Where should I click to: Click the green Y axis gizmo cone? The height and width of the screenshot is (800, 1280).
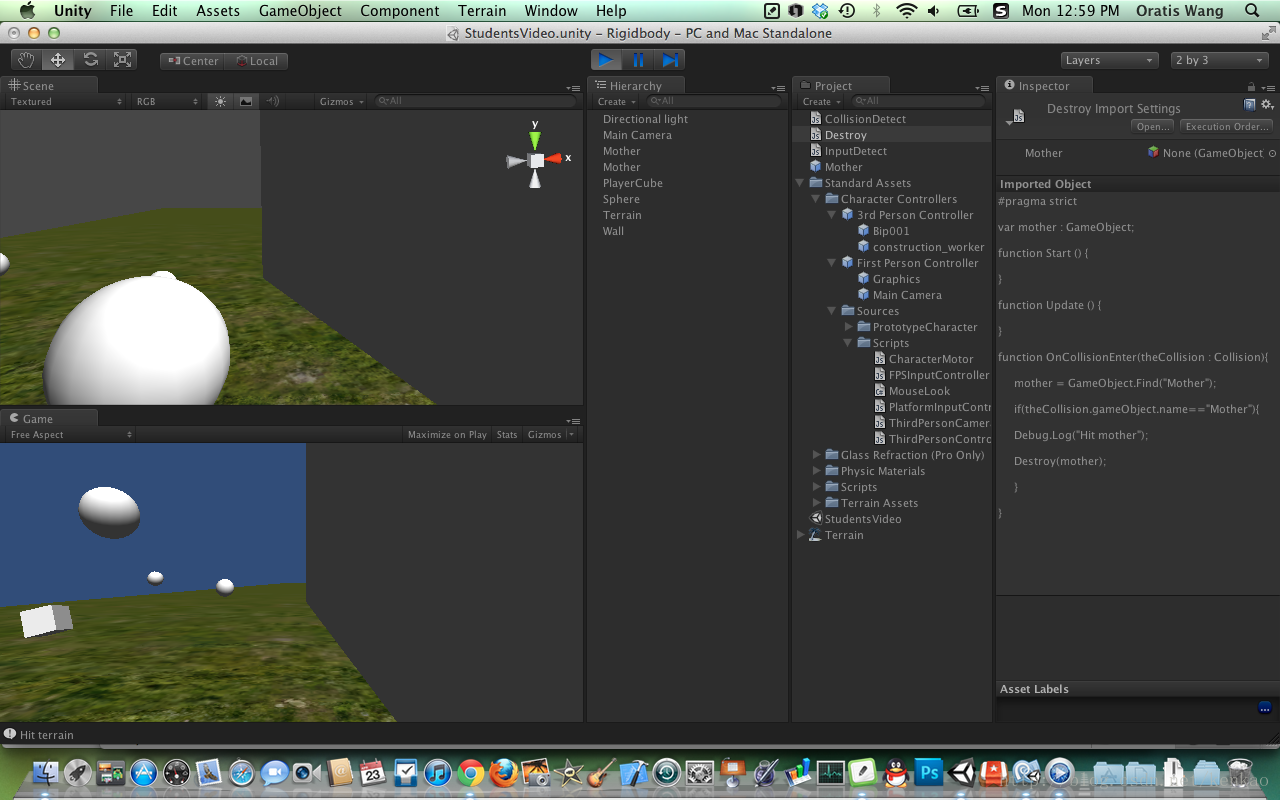(536, 139)
